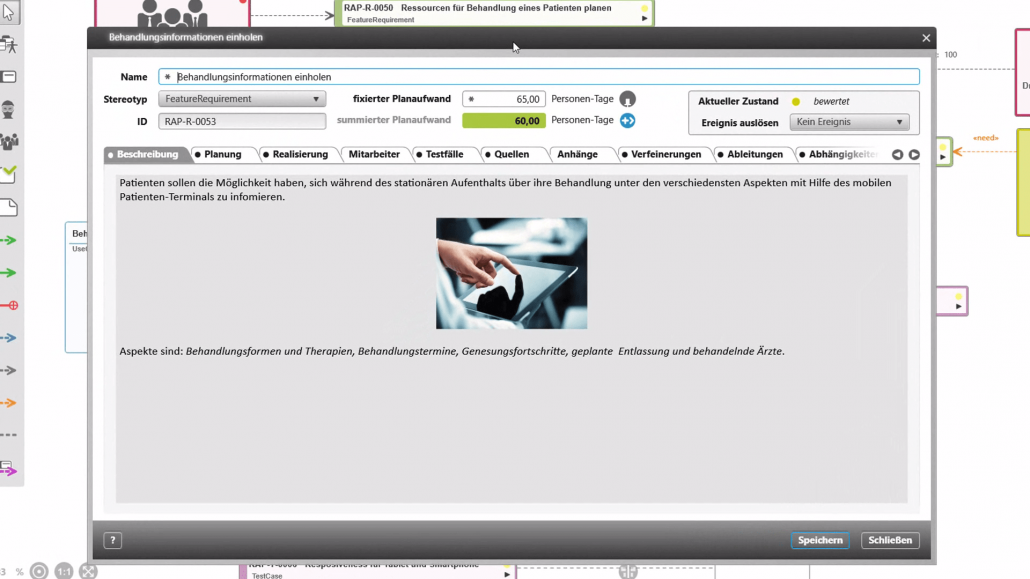
Task: Select the pointer tool in left toolbar
Action: click(9, 12)
